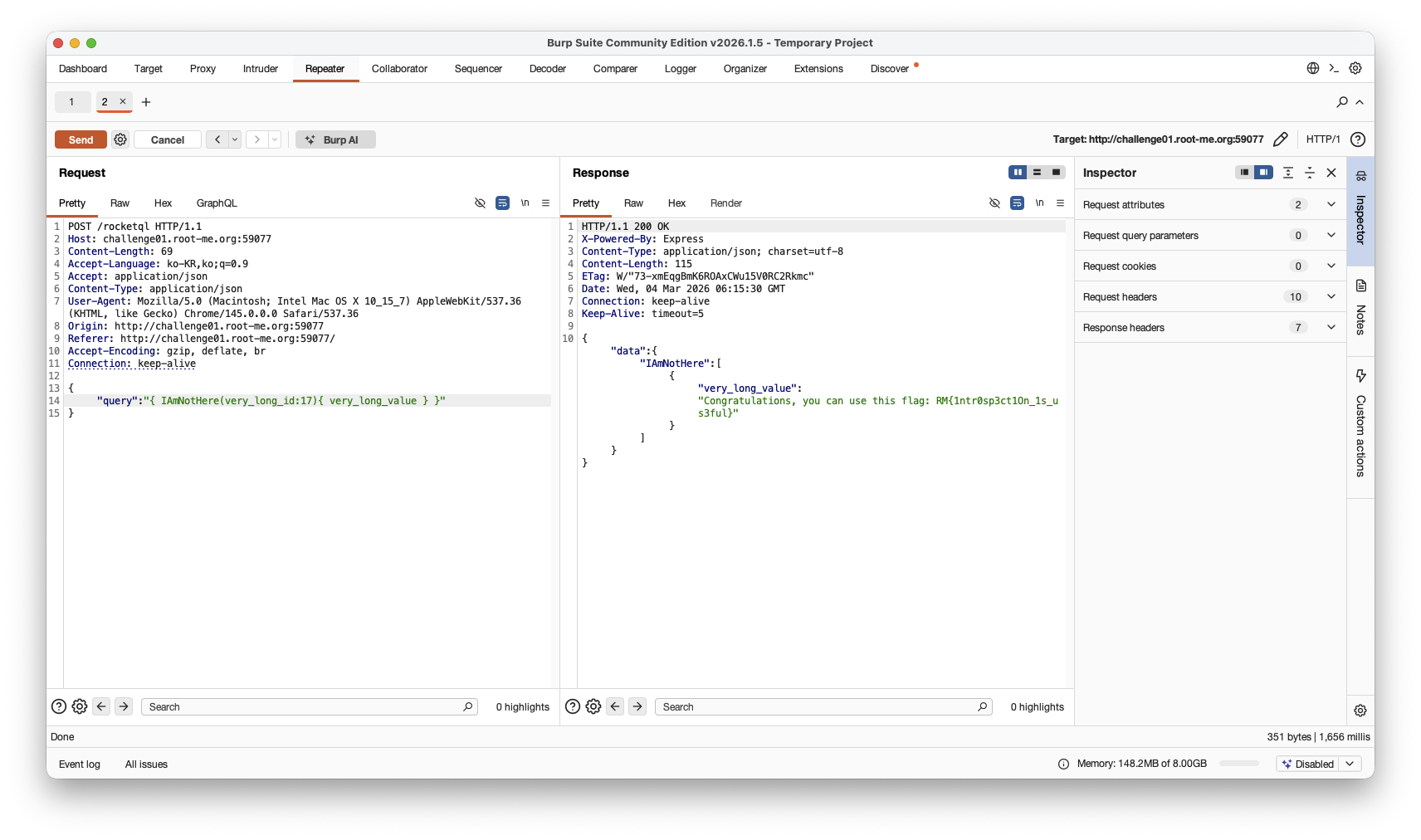Go to previous request in history
1421x840 pixels.
point(217,139)
